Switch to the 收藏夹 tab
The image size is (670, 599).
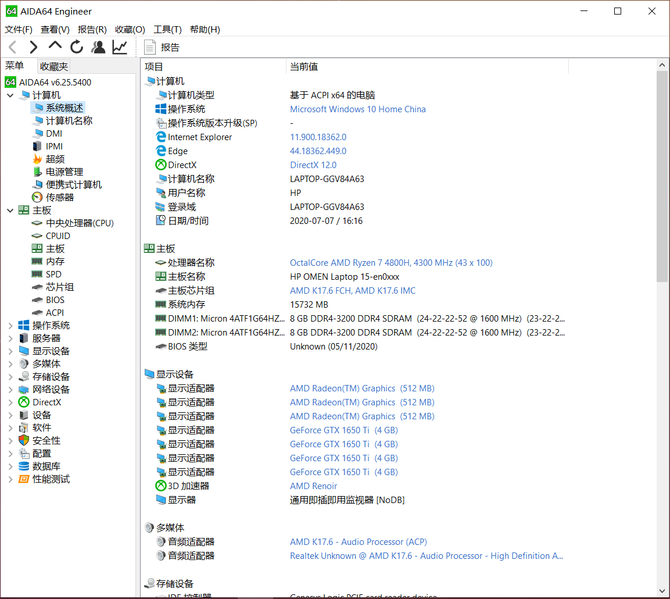[54, 66]
